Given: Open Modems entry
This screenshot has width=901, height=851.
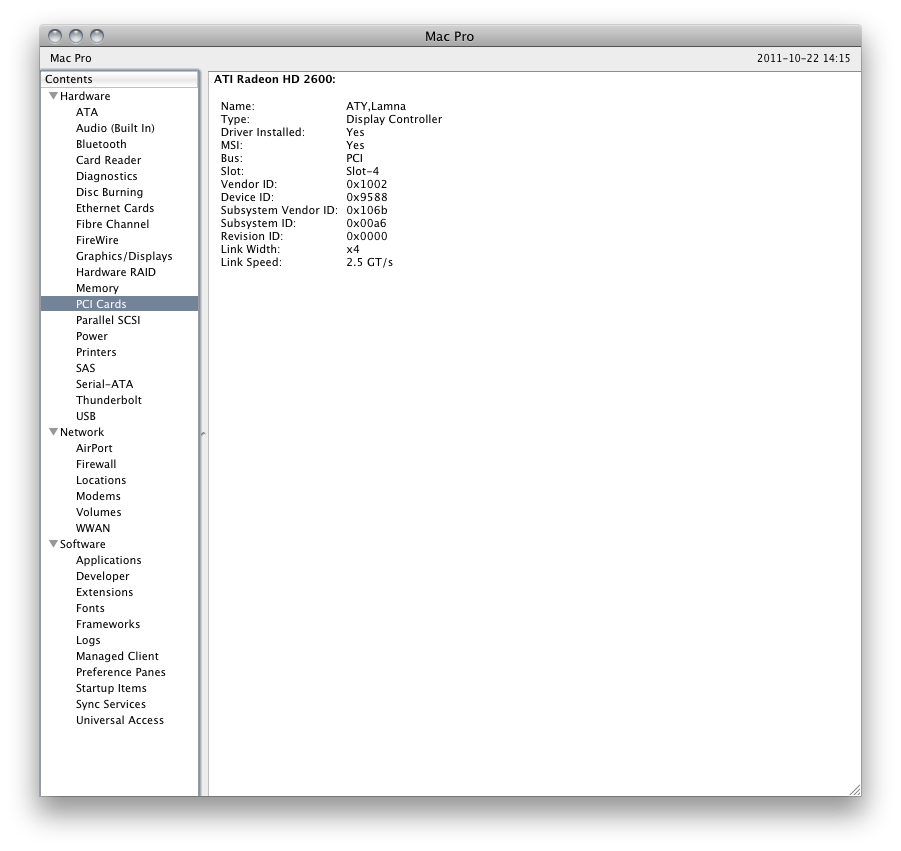Looking at the screenshot, I should point(98,496).
